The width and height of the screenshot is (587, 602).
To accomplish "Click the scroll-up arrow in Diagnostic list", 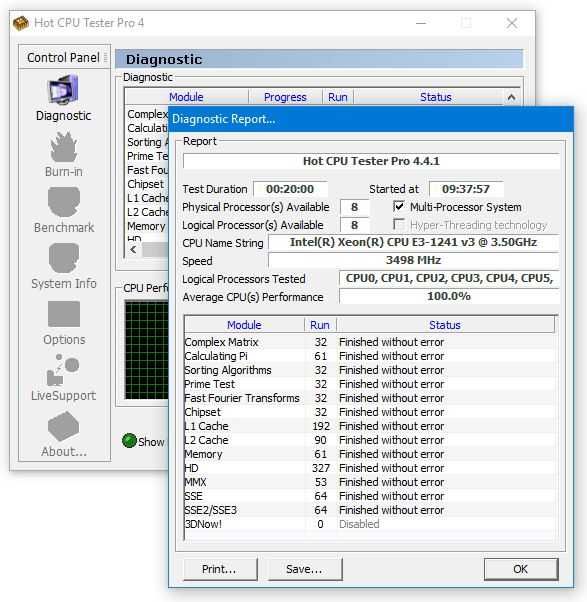I will [511, 97].
